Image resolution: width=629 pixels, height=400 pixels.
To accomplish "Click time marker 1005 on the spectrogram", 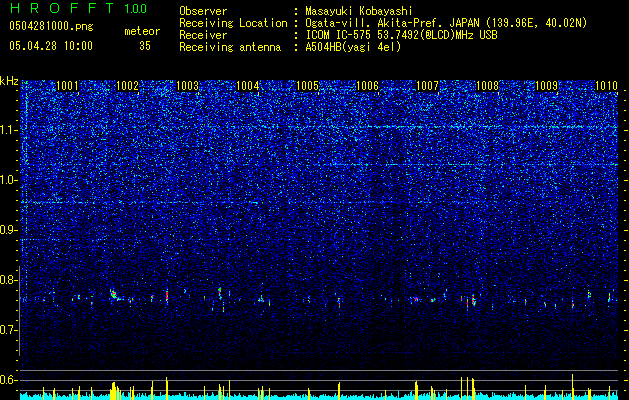I will (x=307, y=86).
